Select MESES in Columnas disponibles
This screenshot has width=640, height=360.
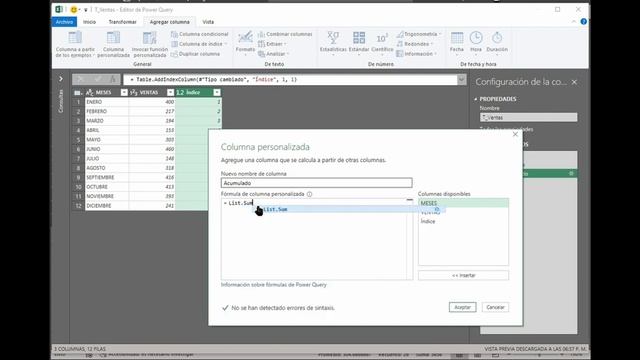click(x=463, y=203)
